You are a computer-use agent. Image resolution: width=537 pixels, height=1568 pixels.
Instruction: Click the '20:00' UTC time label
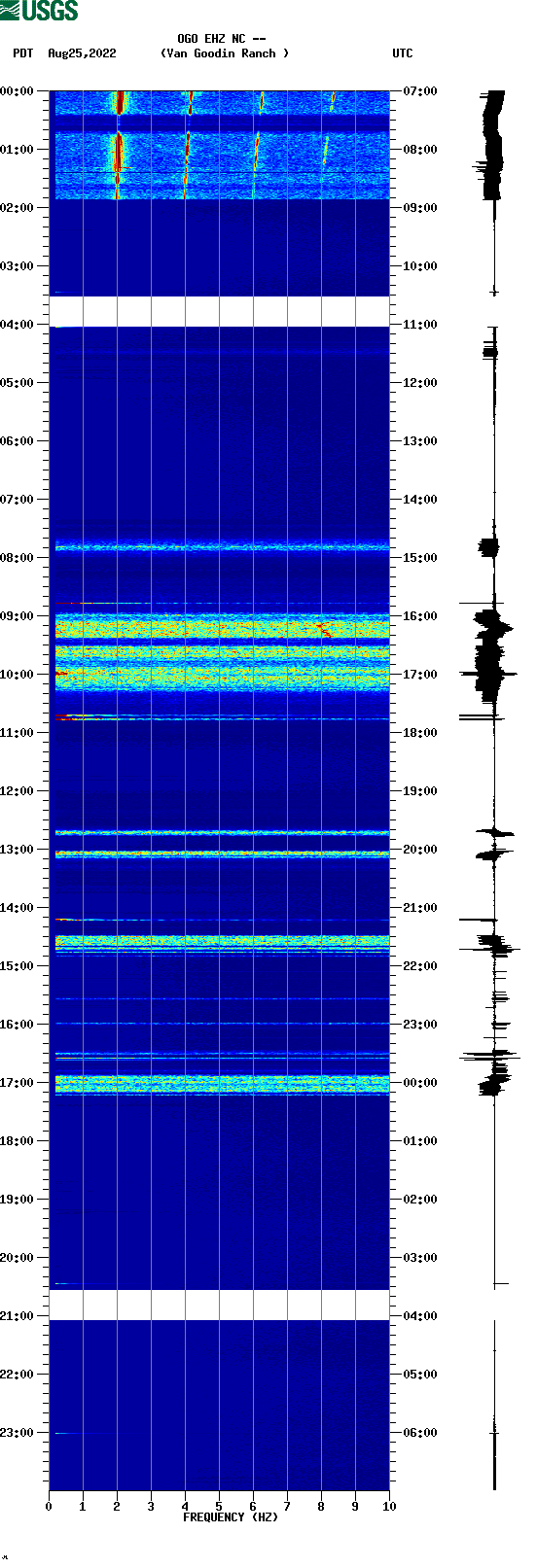tap(420, 850)
